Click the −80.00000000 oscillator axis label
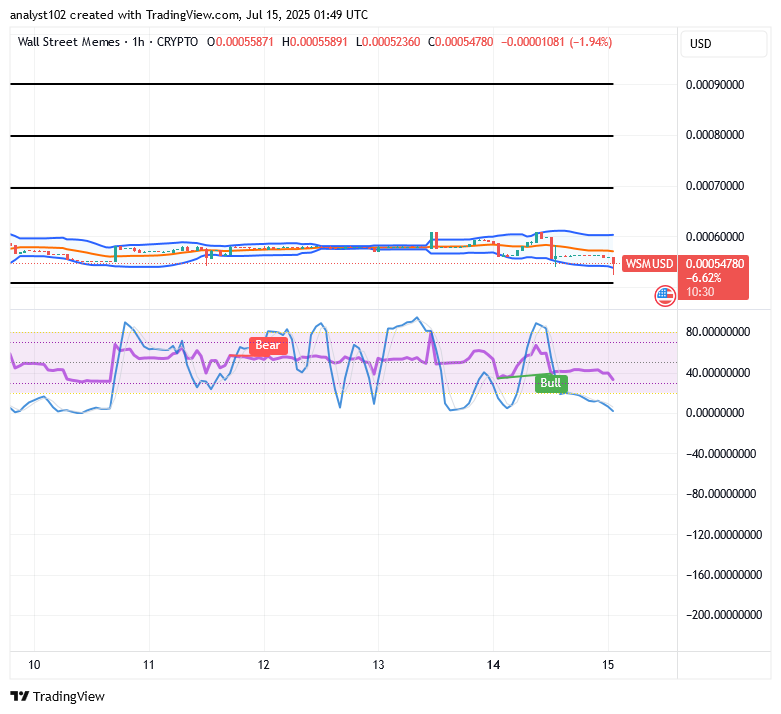The image size is (781, 714). click(721, 494)
